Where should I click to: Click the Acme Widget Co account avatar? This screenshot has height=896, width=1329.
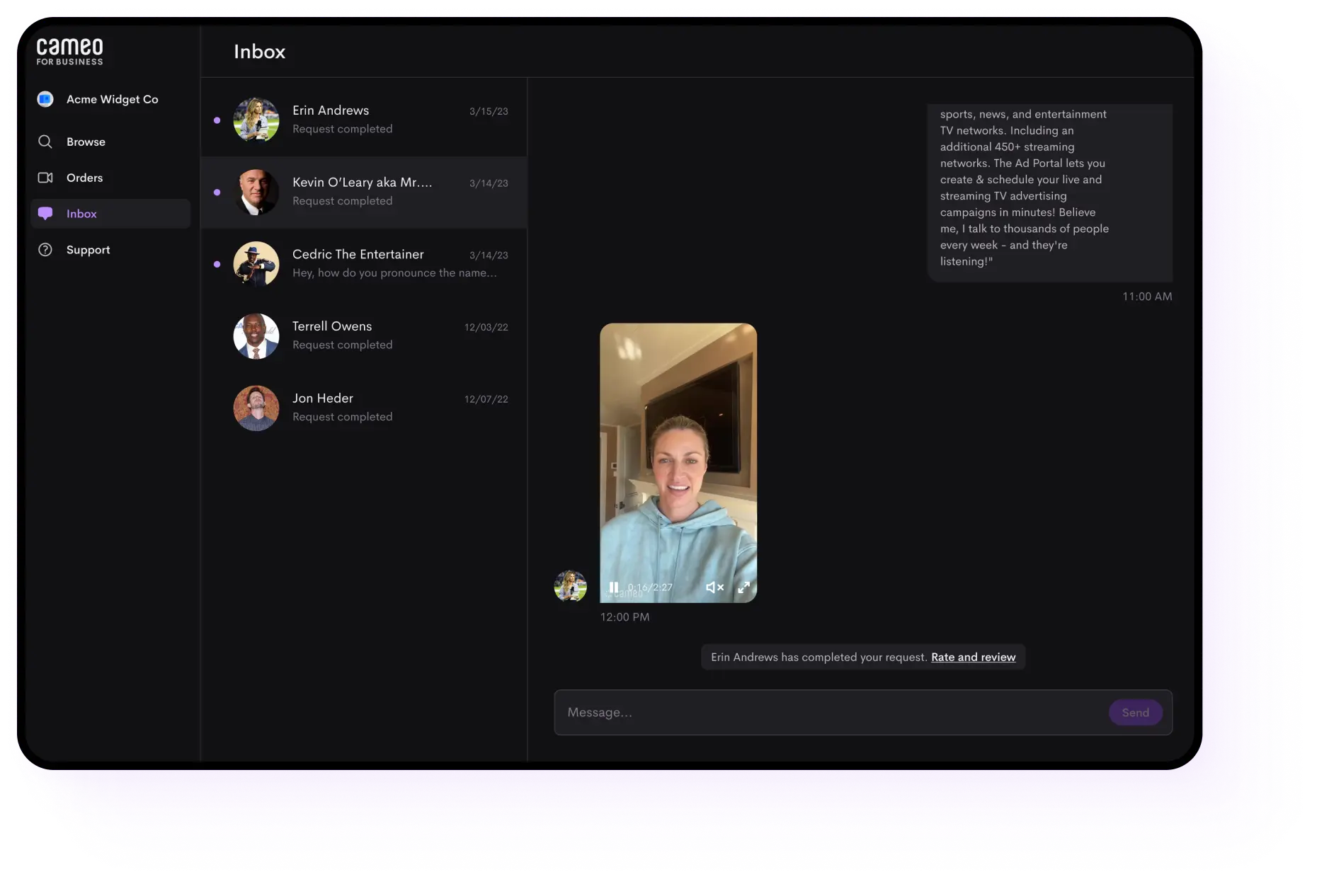pos(45,99)
